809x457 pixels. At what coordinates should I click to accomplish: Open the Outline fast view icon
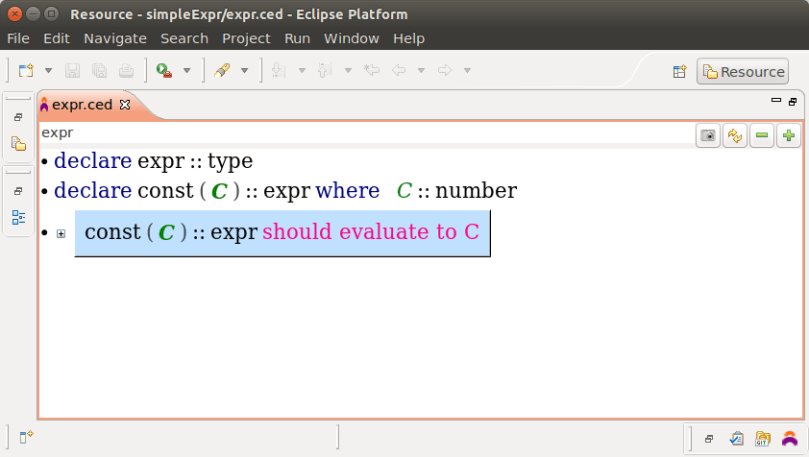tap(18, 217)
